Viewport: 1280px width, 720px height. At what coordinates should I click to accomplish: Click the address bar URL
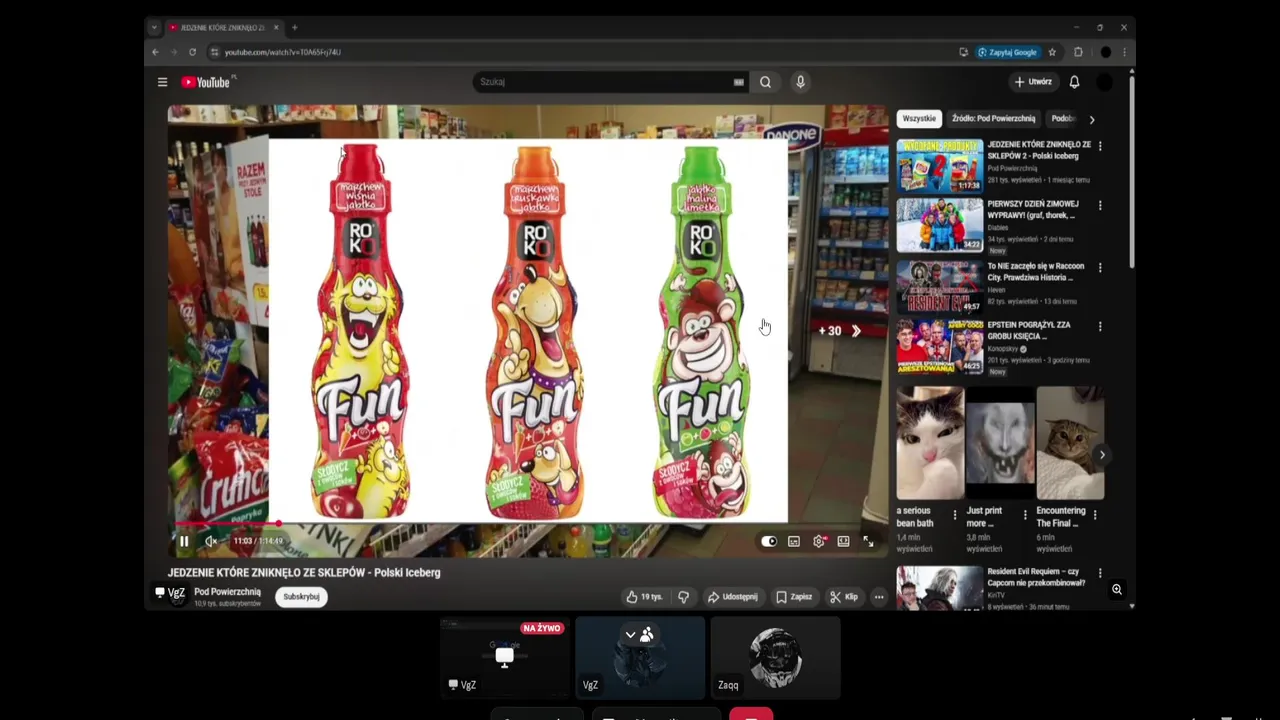(283, 52)
